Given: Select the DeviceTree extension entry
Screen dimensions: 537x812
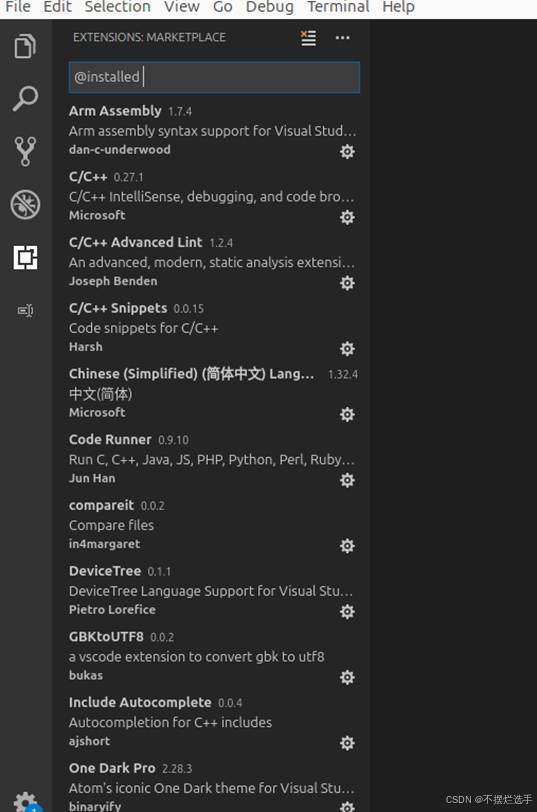Looking at the screenshot, I should point(213,590).
